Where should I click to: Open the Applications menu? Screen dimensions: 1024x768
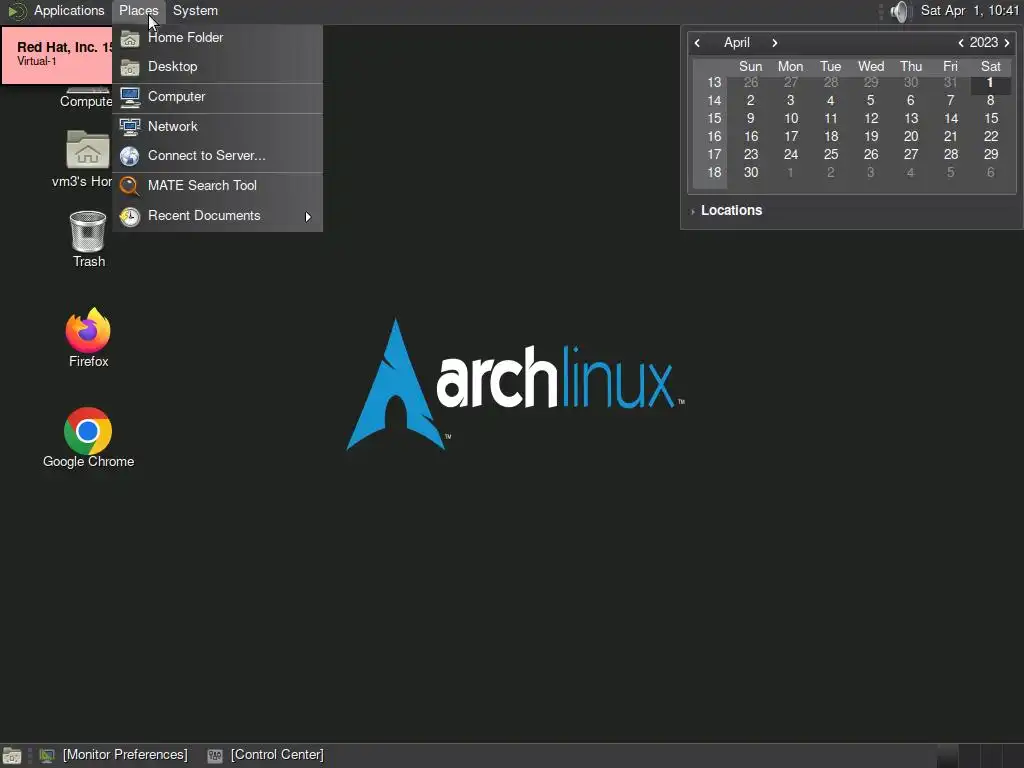tap(69, 10)
